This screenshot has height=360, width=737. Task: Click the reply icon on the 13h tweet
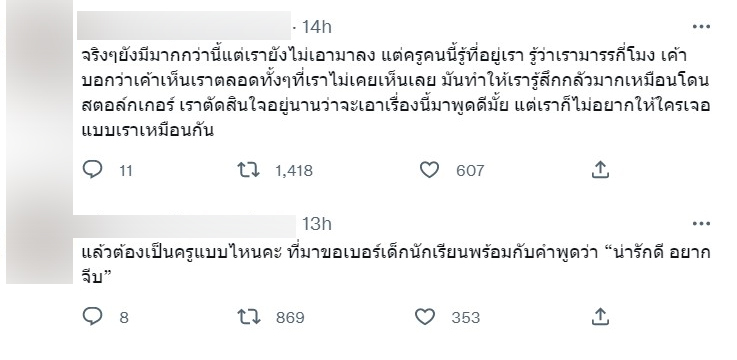click(x=92, y=317)
